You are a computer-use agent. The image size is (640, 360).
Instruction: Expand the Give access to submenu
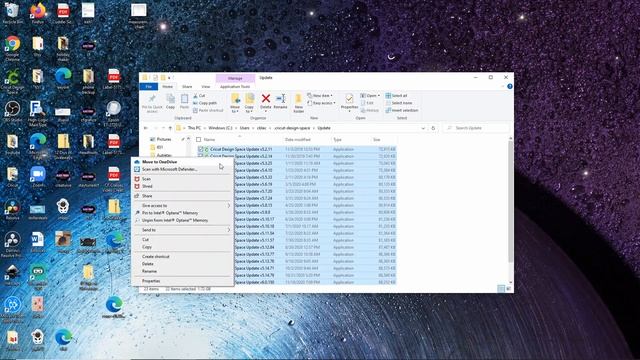tap(182, 206)
